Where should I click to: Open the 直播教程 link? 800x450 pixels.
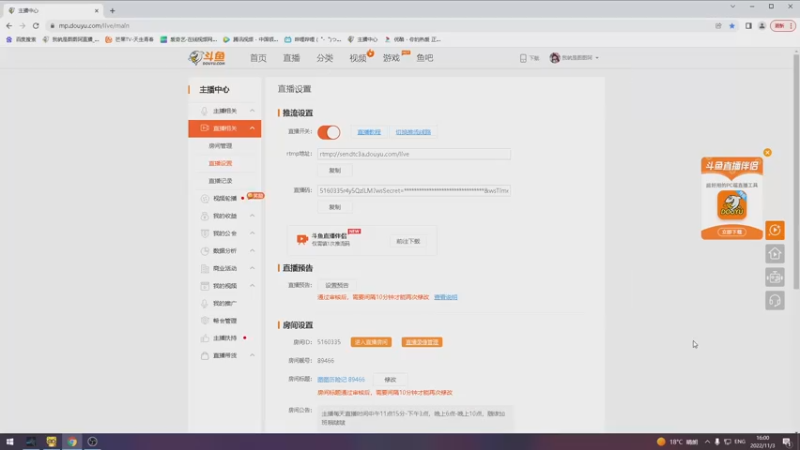pyautogui.click(x=369, y=132)
